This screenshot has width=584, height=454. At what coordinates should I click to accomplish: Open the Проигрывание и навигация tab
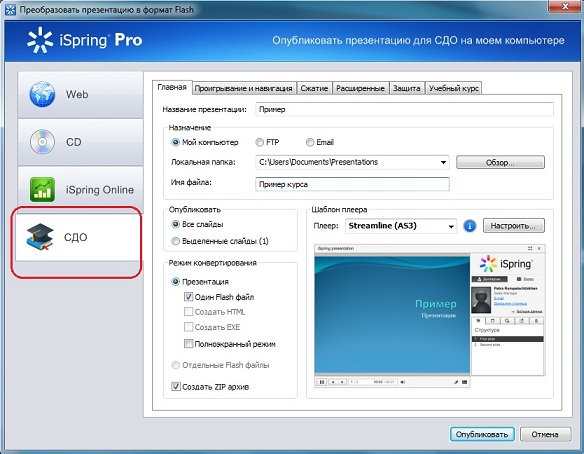coord(244,88)
